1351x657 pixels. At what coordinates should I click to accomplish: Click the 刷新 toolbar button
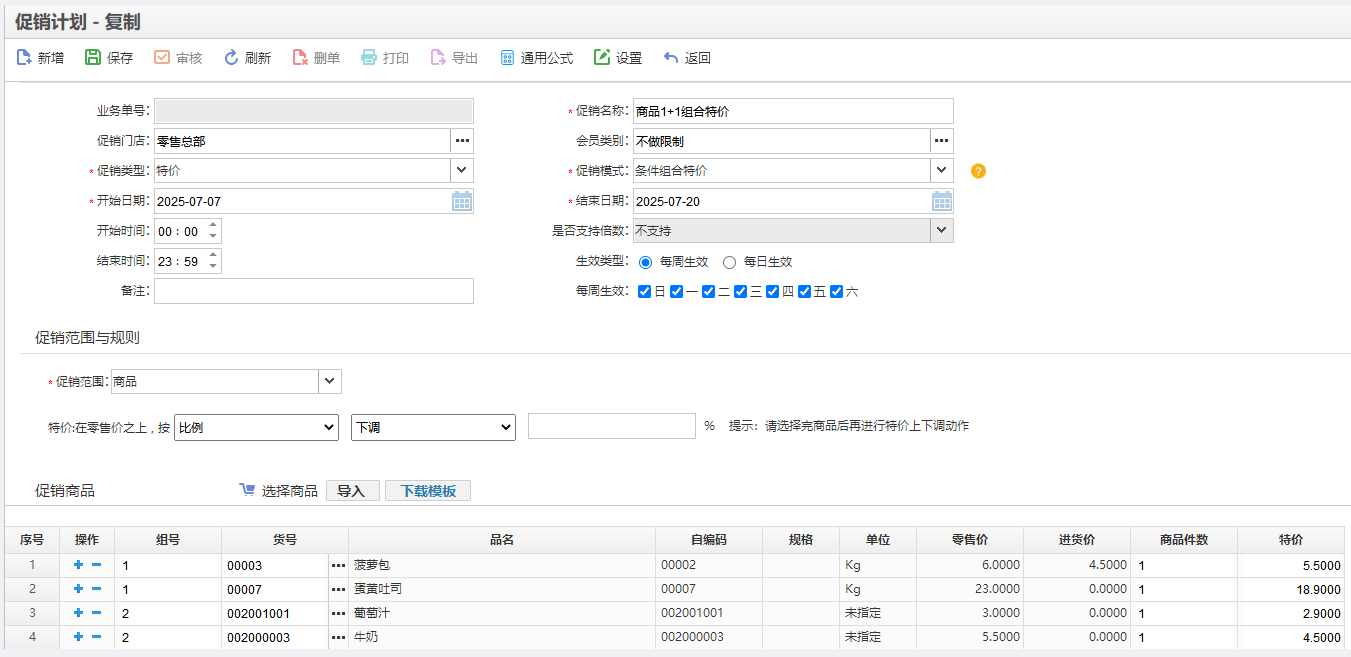coord(247,58)
